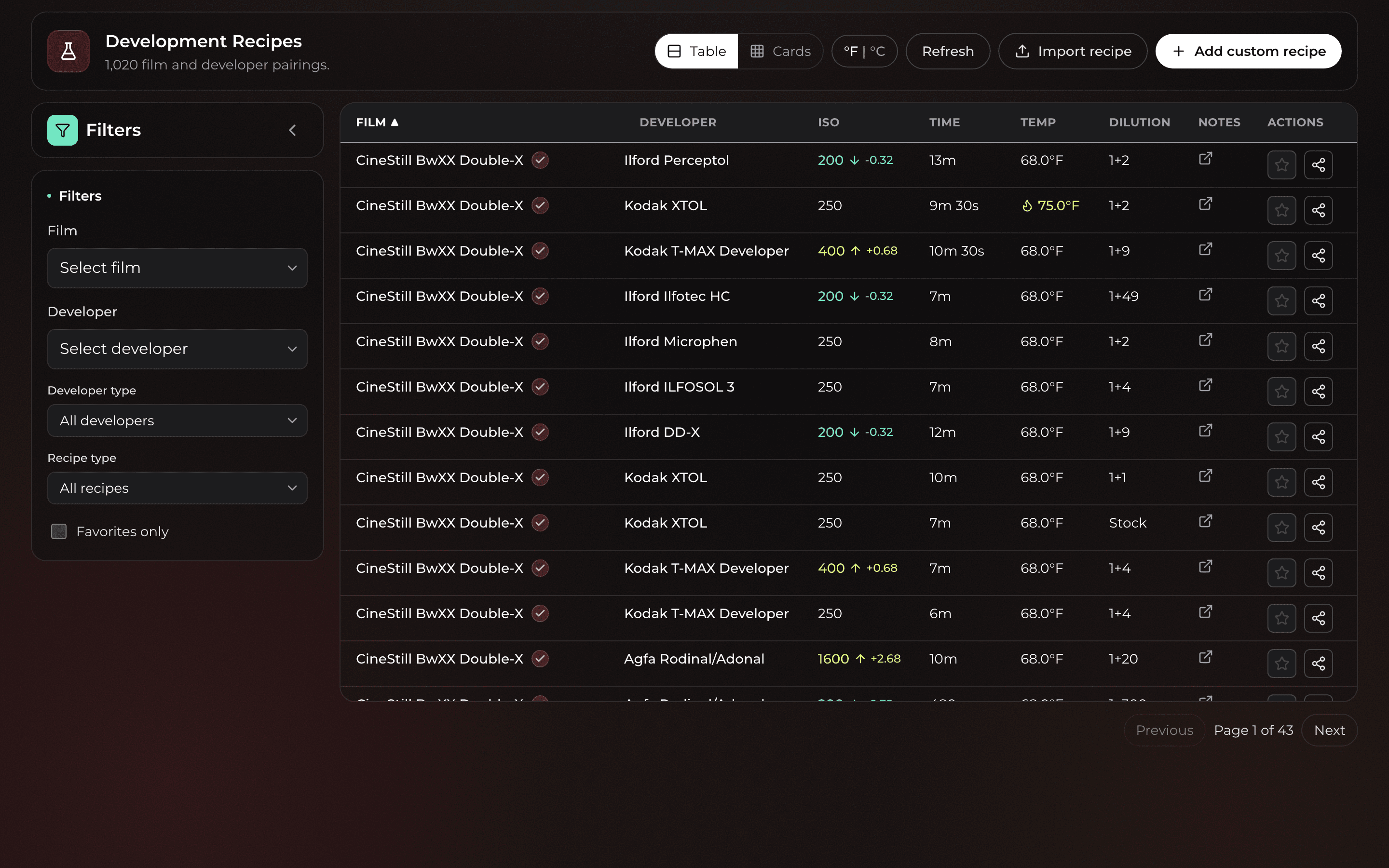Image resolution: width=1389 pixels, height=868 pixels.
Task: Click the '12m' time cell
Action: click(x=942, y=432)
